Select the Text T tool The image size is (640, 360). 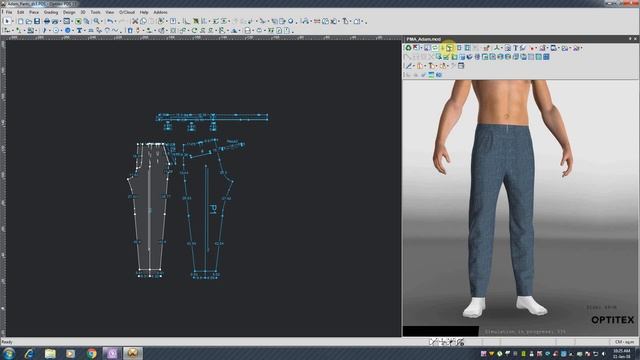pos(79,31)
